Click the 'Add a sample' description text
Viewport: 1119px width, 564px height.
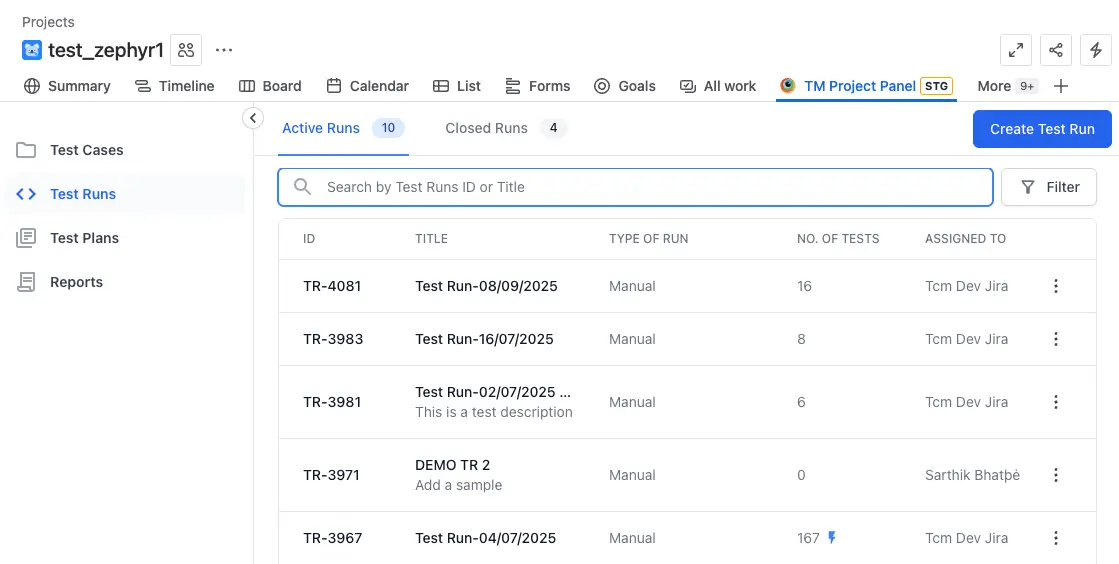(x=459, y=485)
